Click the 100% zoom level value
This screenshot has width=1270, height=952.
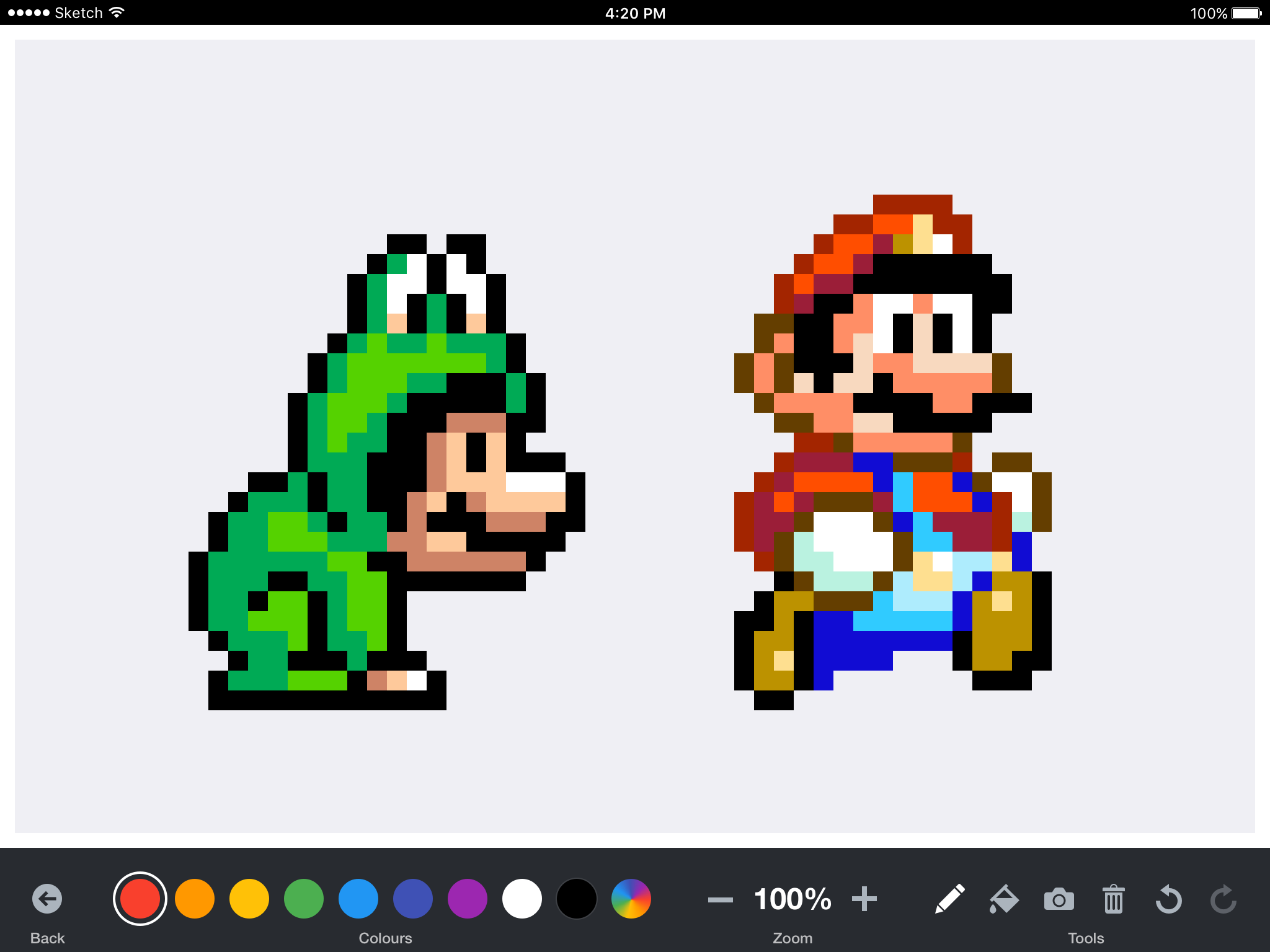793,899
